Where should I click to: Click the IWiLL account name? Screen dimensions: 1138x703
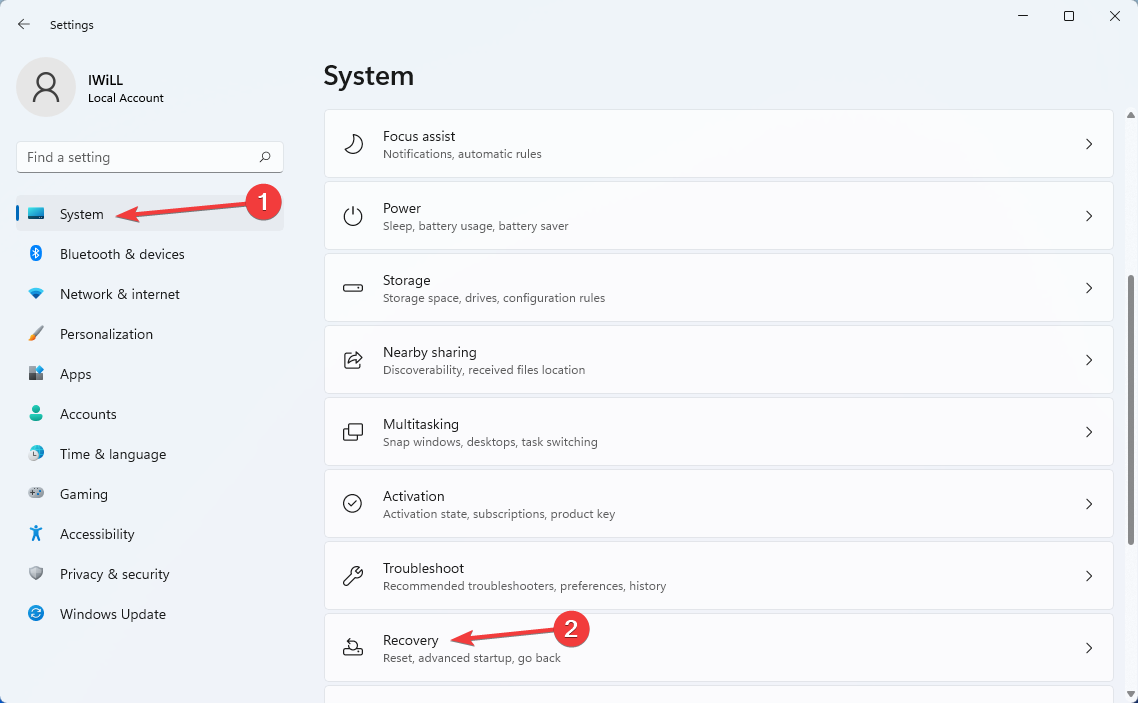click(105, 80)
